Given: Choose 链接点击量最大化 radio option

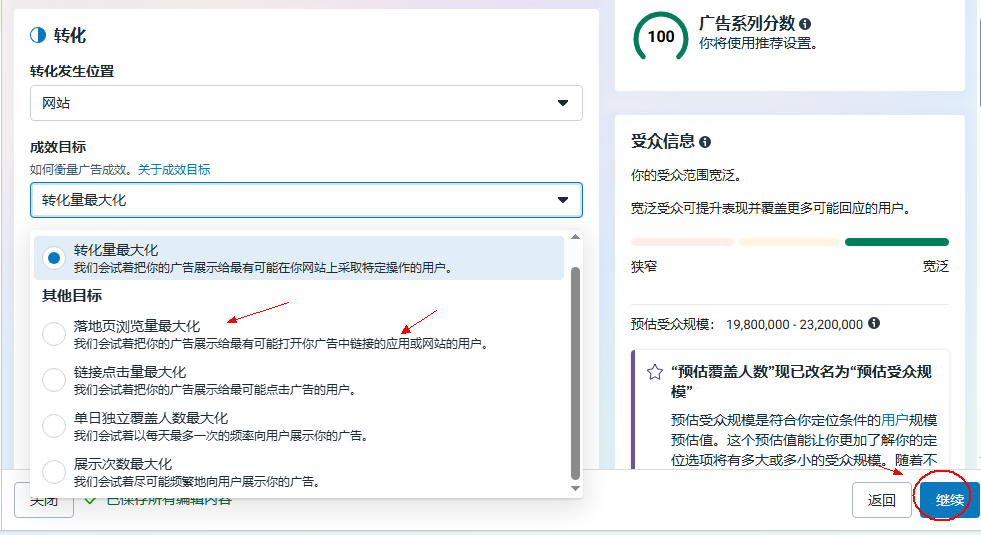Looking at the screenshot, I should tap(54, 380).
